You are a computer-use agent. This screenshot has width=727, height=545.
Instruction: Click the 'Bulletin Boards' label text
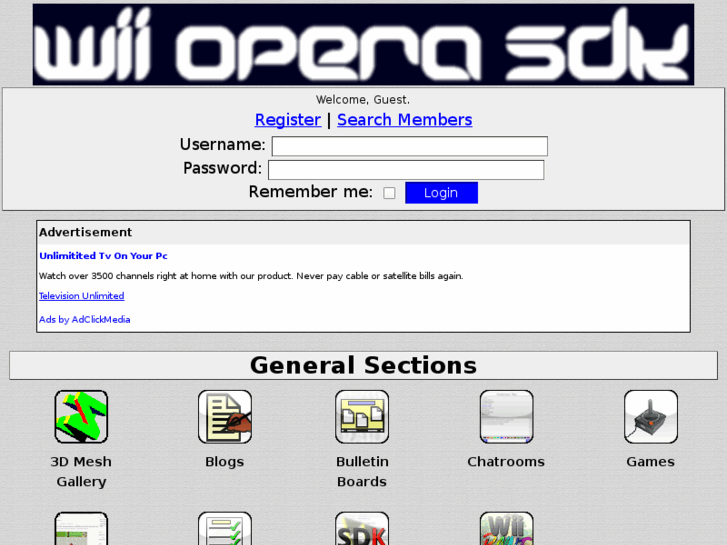[x=362, y=471]
